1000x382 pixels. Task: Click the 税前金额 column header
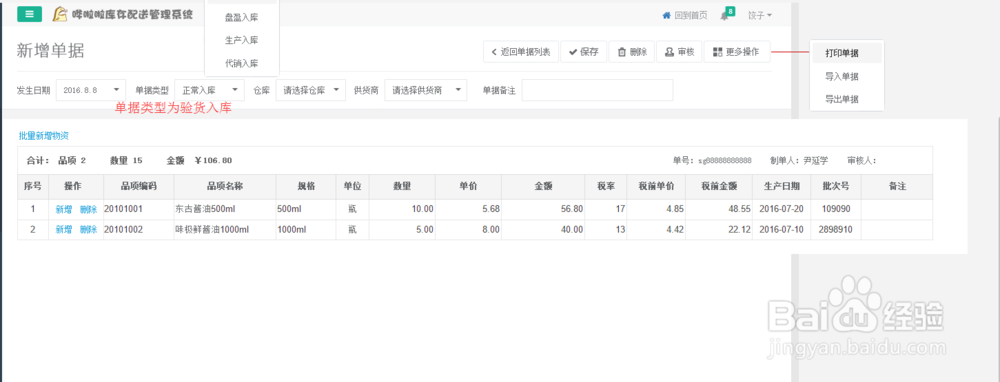[719, 186]
